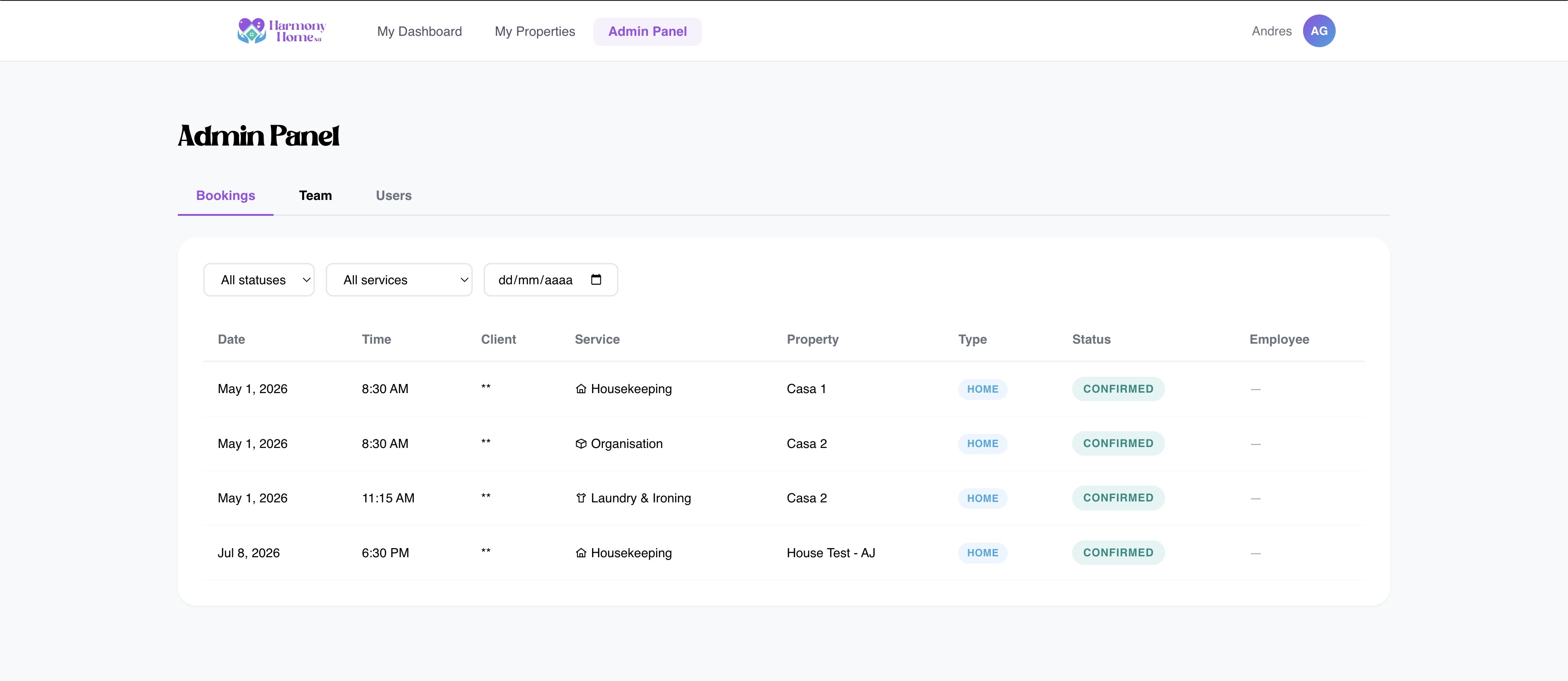
Task: Click the box icon beside Organisation
Action: pos(581,444)
